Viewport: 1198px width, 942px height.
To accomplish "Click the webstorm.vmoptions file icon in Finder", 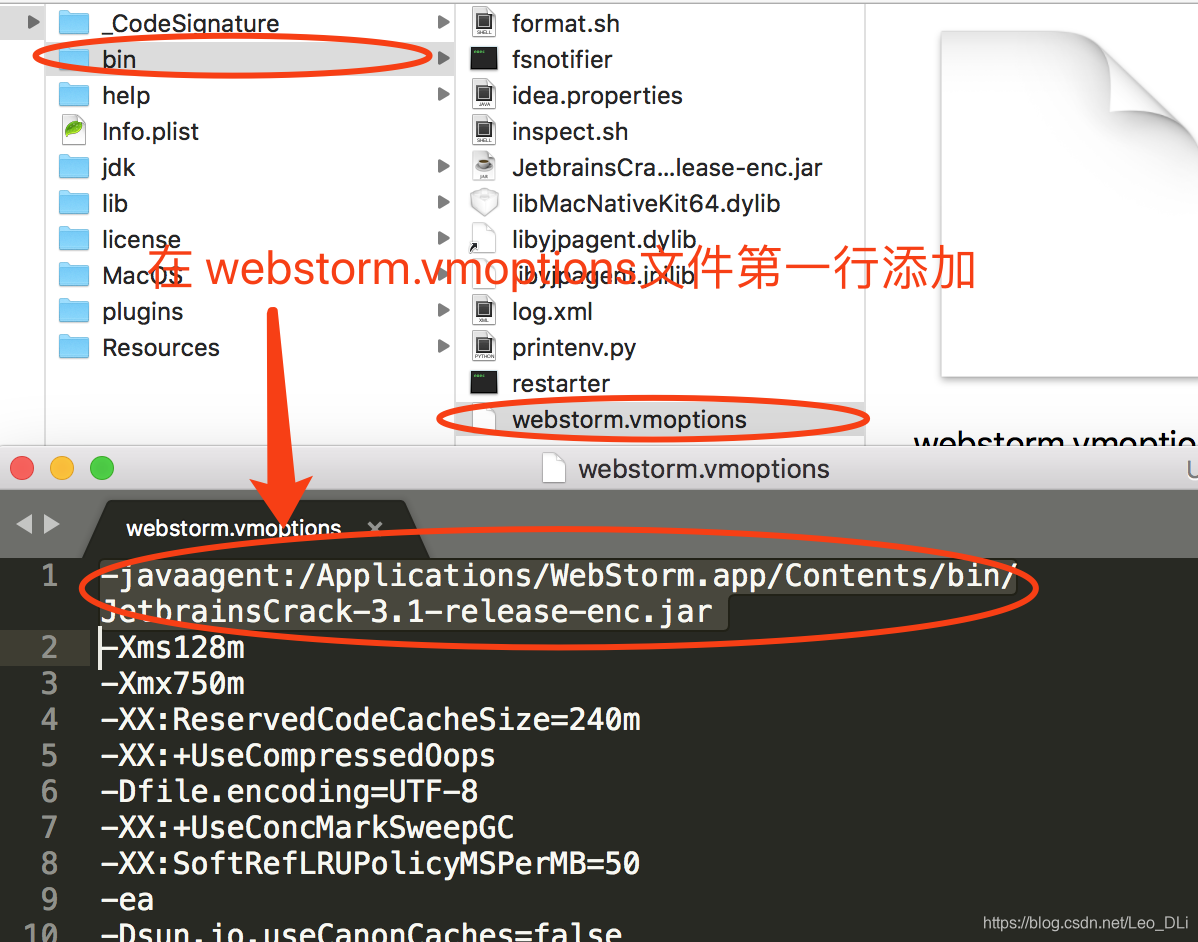I will (484, 419).
